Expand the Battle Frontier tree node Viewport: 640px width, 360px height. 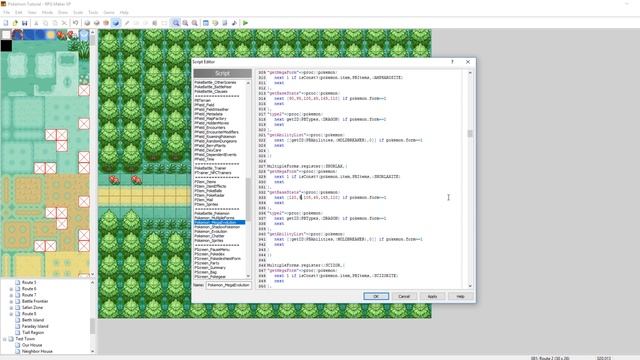[11, 301]
